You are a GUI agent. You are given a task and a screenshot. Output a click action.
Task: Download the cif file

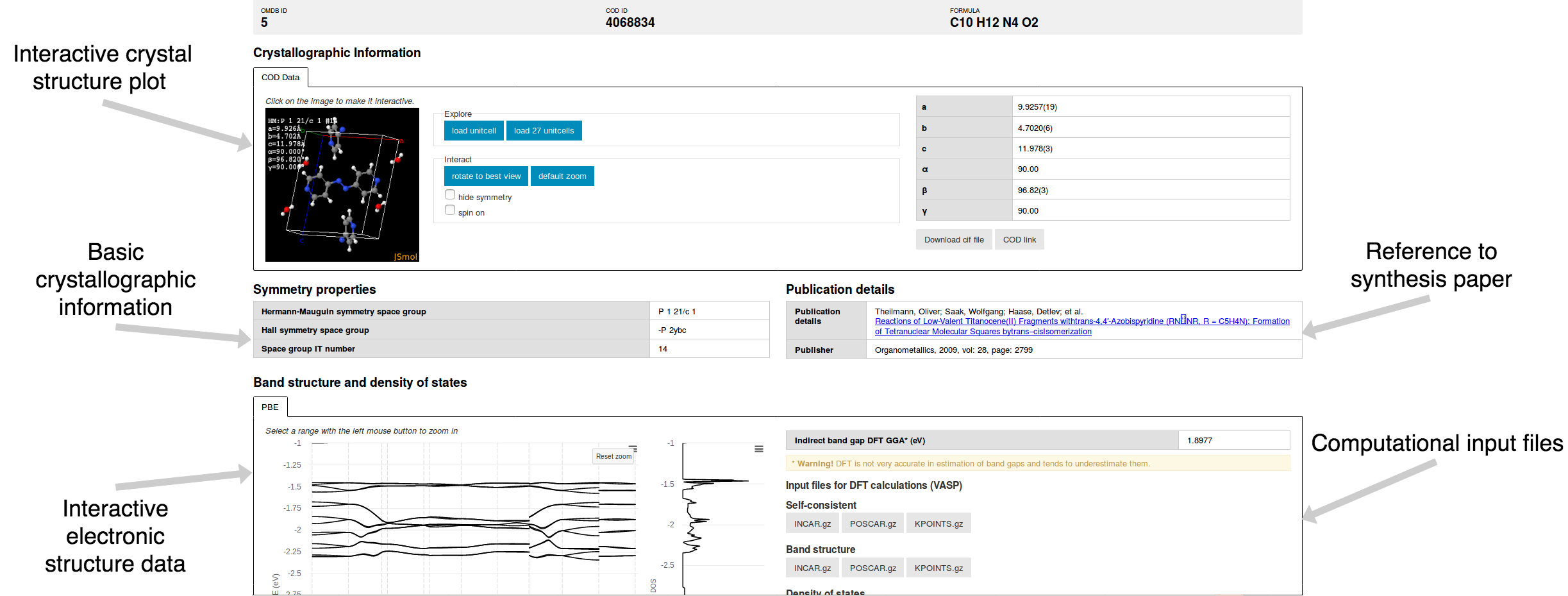(x=953, y=240)
